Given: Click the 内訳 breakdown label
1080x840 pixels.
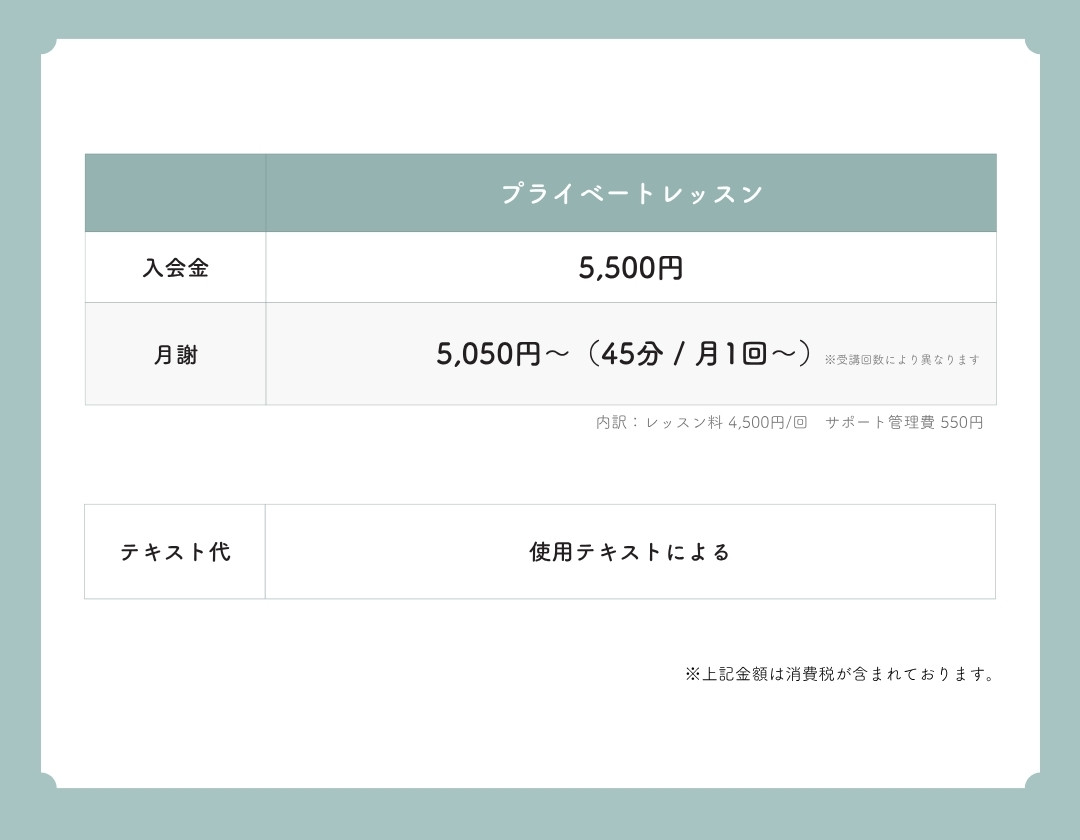Looking at the screenshot, I should click(611, 423).
